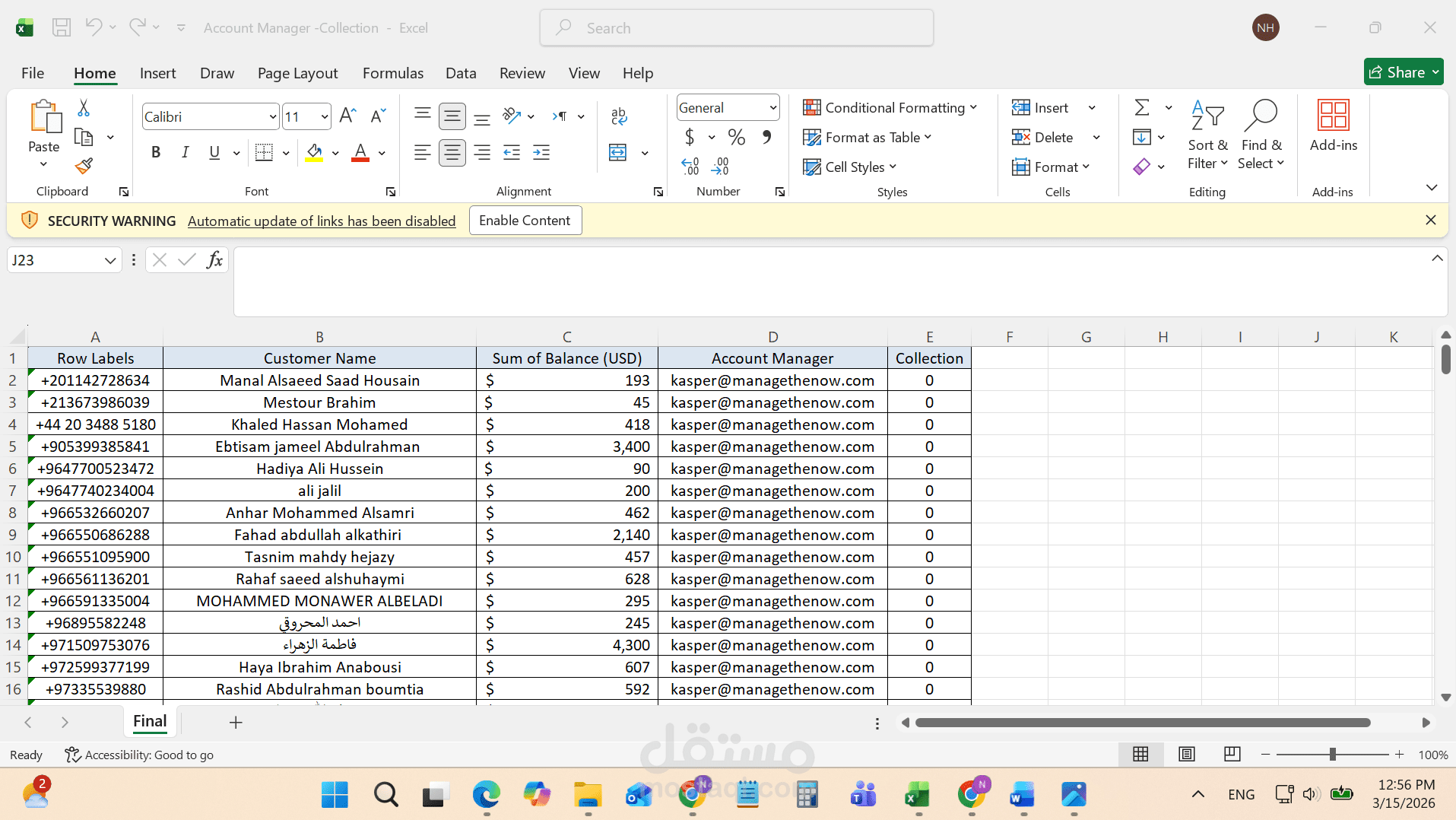Image resolution: width=1456 pixels, height=820 pixels.
Task: Open the disabled links warning link
Action: pyautogui.click(x=322, y=221)
